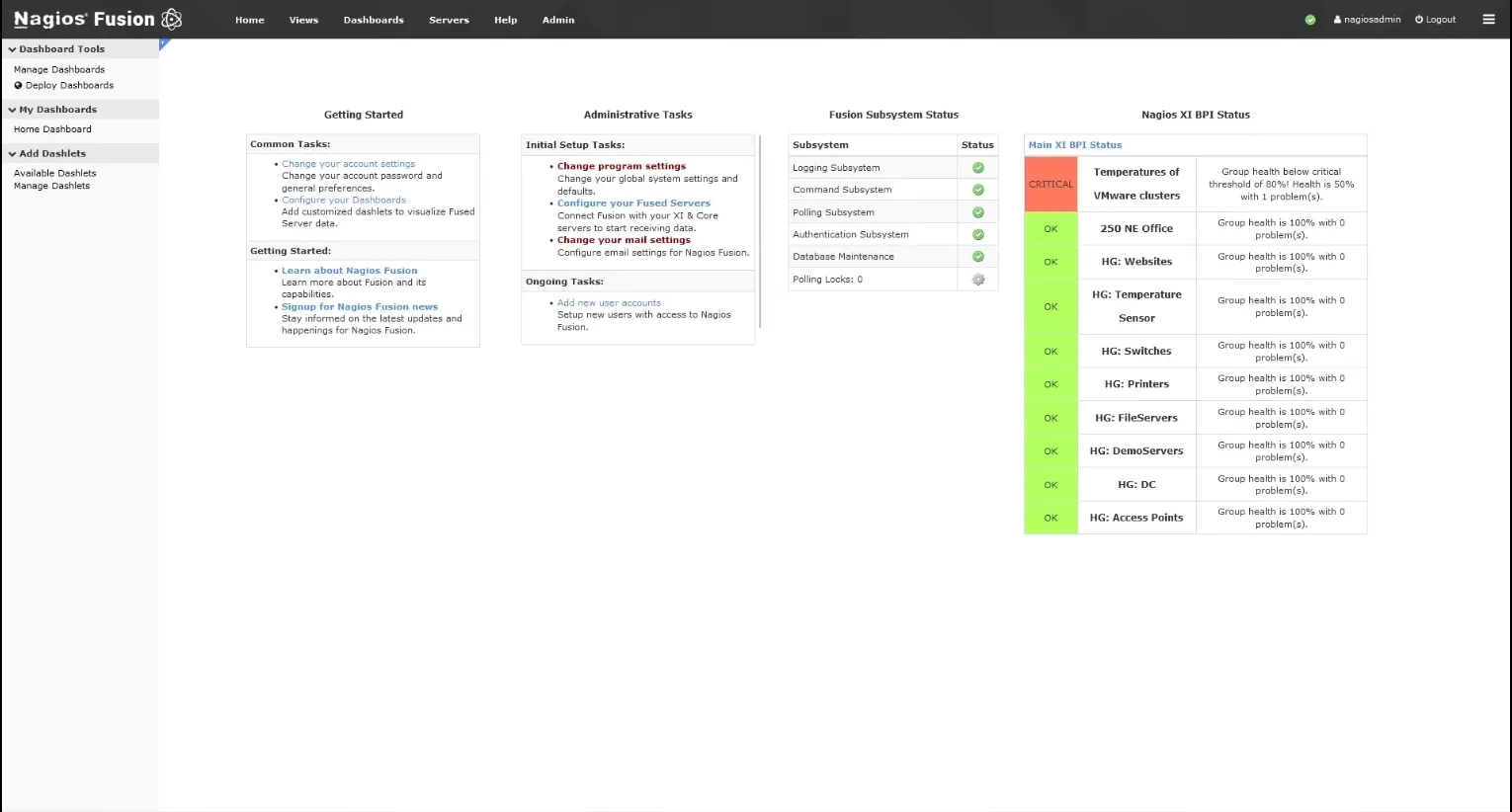Click the HG: DC group name
Image resolution: width=1512 pixels, height=812 pixels.
point(1136,485)
